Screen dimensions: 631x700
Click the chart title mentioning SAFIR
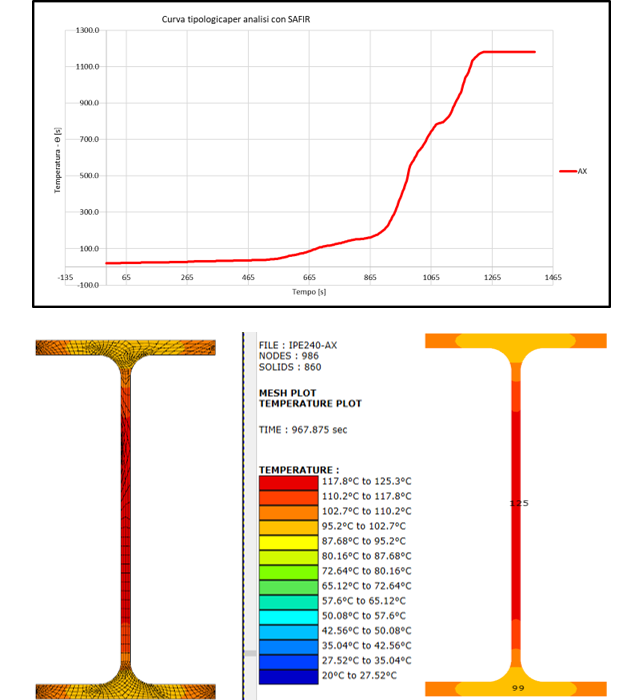[241, 19]
